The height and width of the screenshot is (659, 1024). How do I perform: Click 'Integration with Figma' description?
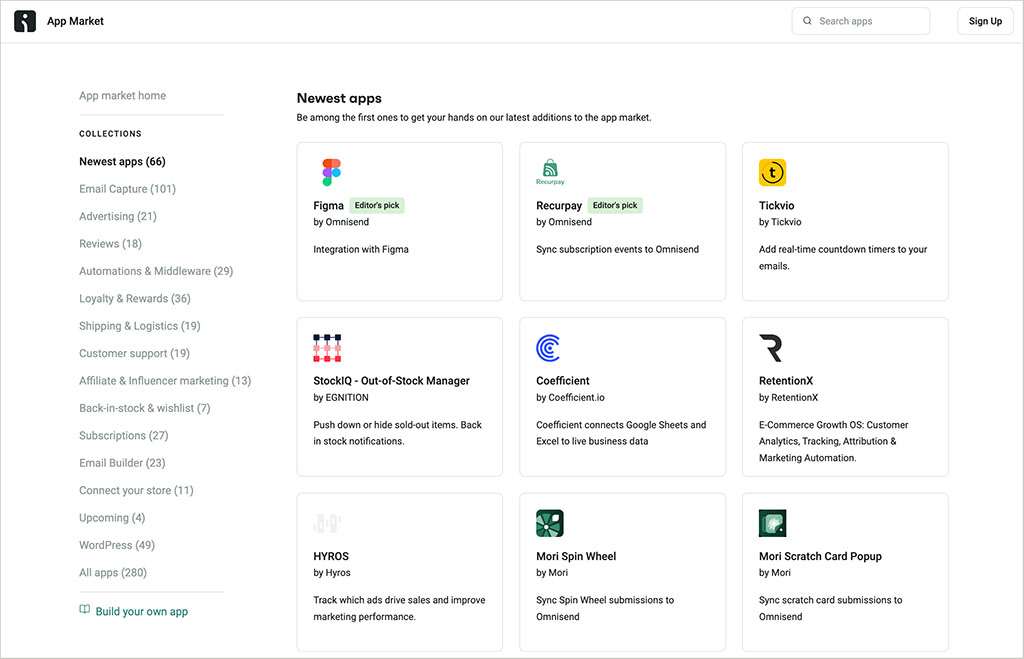point(360,249)
